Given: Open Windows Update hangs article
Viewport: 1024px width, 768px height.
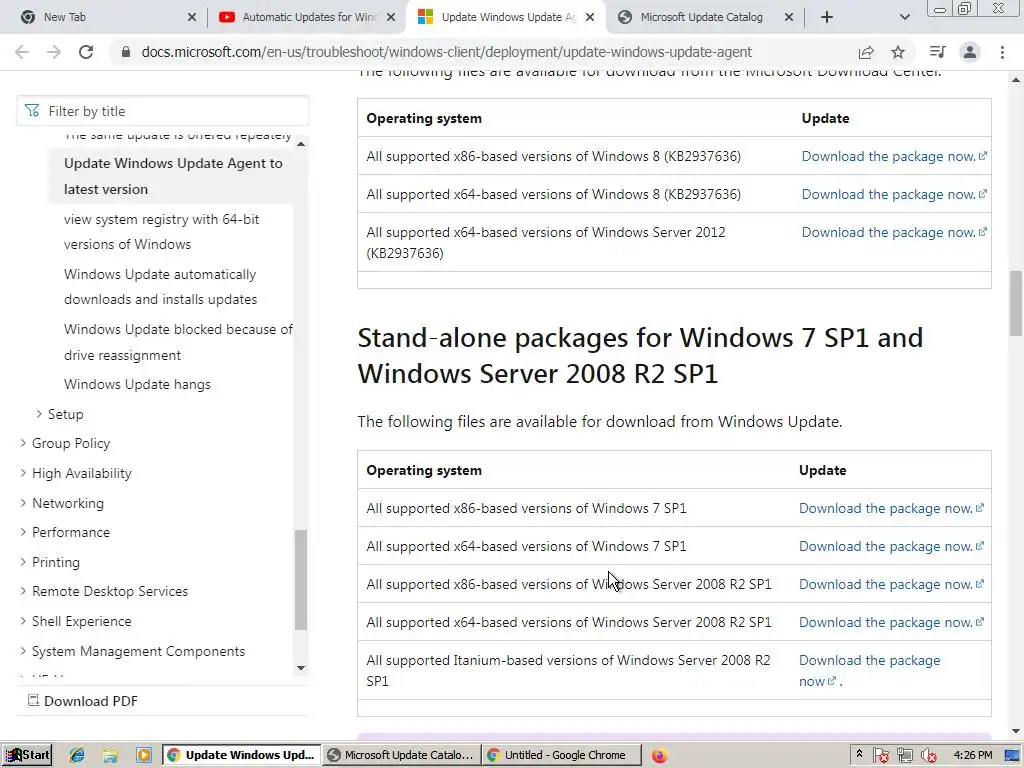Looking at the screenshot, I should coord(137,384).
